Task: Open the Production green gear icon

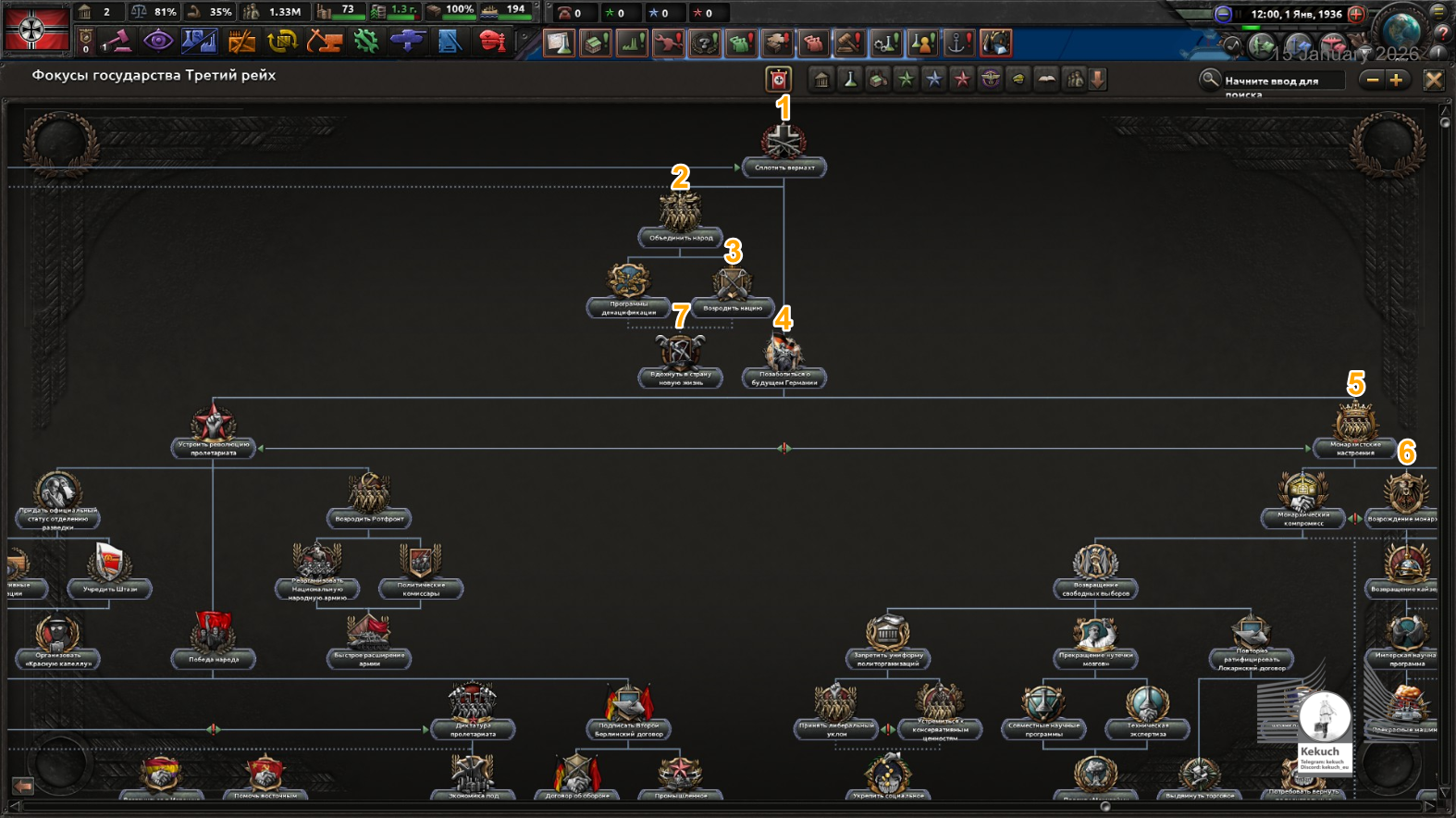Action: (366, 42)
